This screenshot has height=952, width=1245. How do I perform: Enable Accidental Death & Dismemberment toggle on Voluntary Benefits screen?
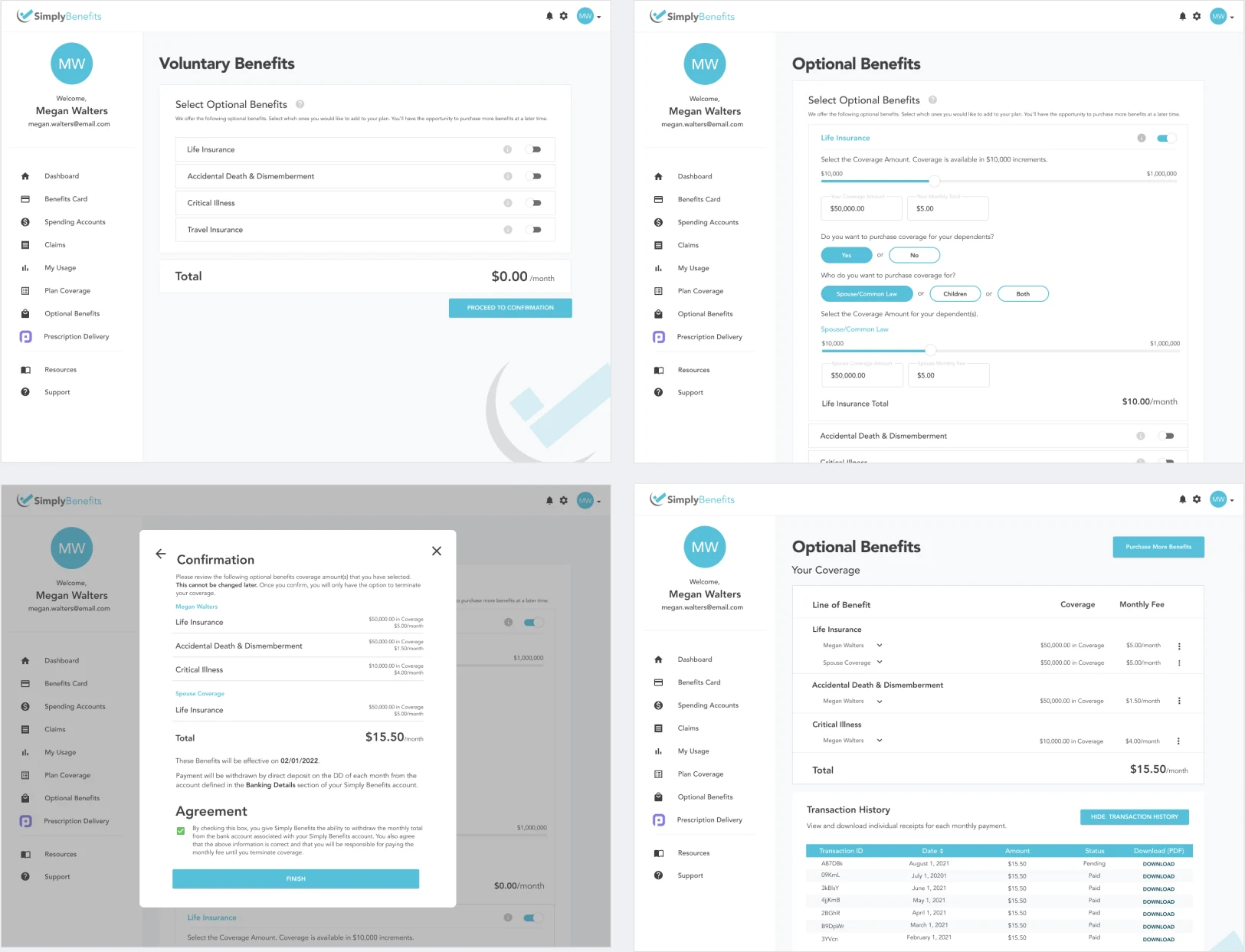coord(534,176)
